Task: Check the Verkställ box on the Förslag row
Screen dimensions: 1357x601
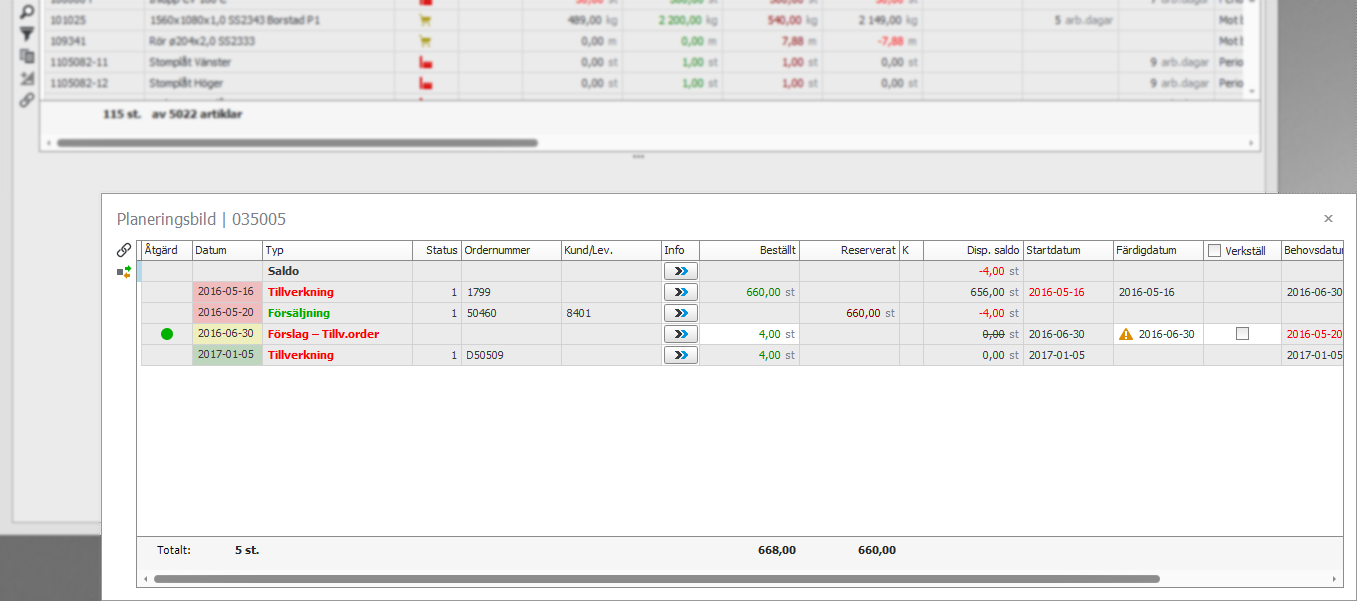Action: [x=1242, y=334]
